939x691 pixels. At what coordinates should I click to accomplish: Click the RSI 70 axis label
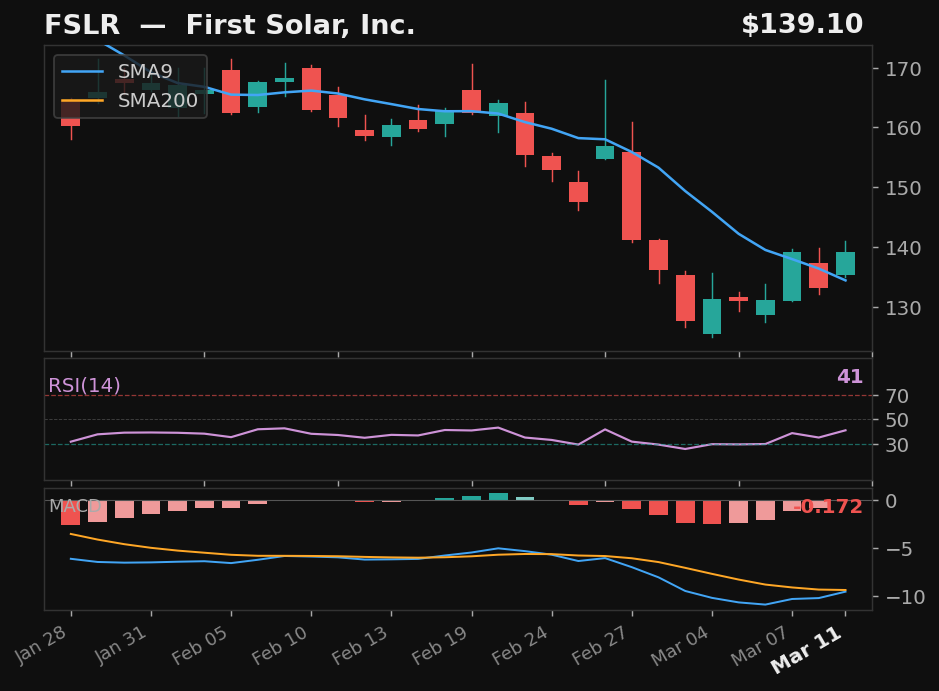(897, 396)
